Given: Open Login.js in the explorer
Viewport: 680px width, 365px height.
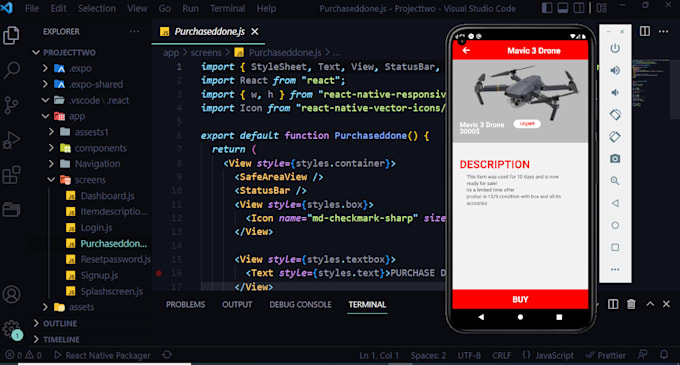Looking at the screenshot, I should (x=96, y=228).
